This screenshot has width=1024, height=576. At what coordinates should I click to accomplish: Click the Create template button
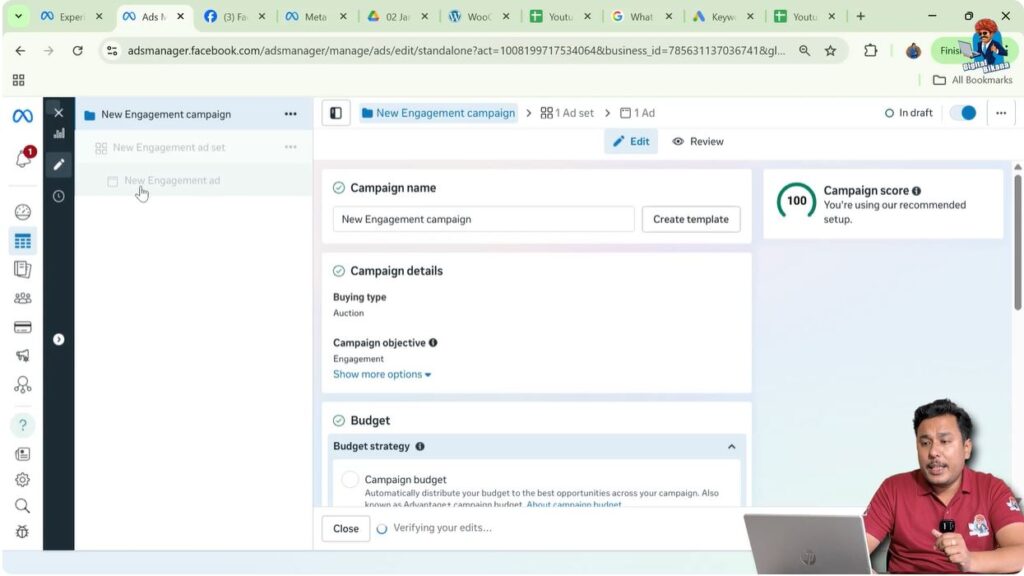[690, 218]
